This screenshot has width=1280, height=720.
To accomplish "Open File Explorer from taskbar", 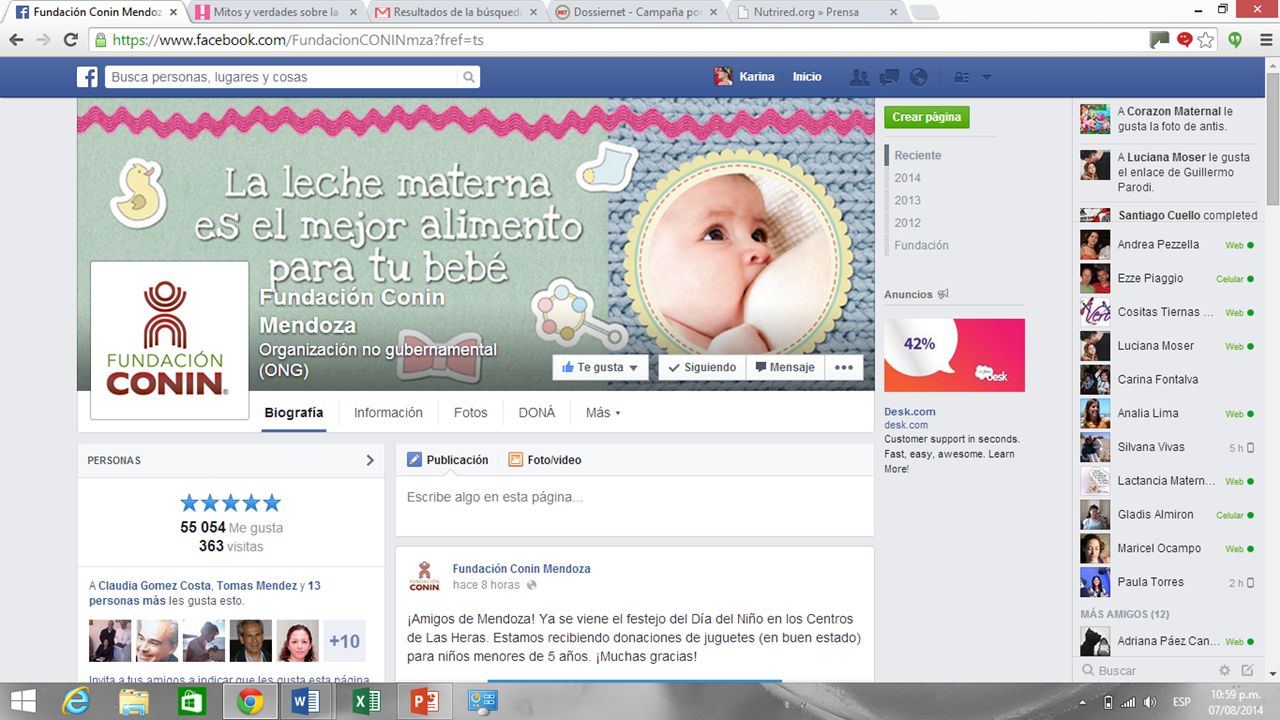I will pos(133,702).
